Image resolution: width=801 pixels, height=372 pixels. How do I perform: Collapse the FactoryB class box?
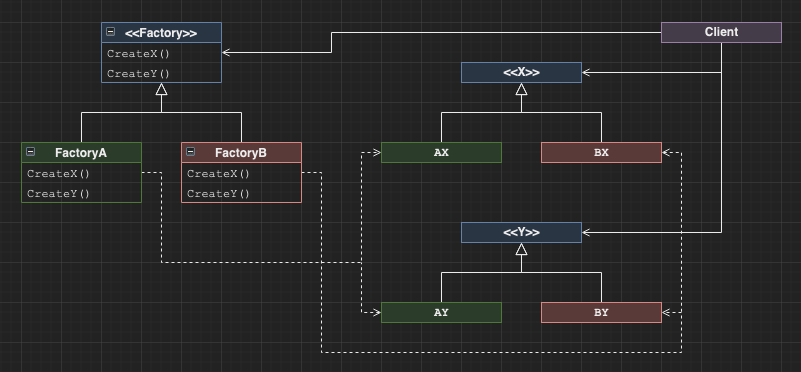point(191,151)
